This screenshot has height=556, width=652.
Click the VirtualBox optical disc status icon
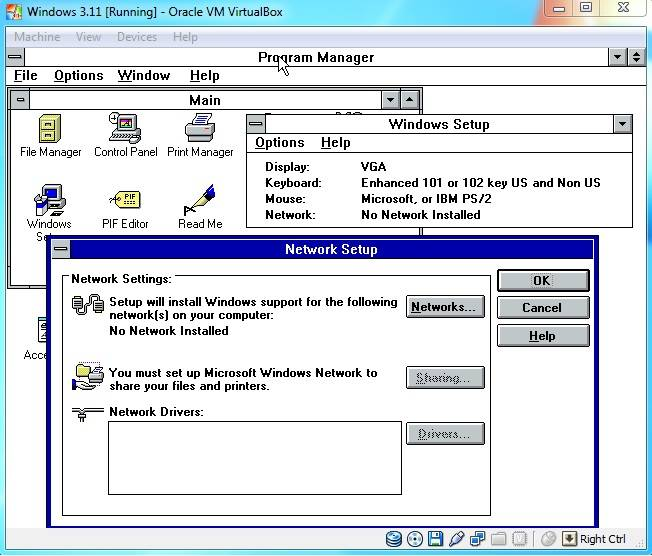[x=415, y=539]
